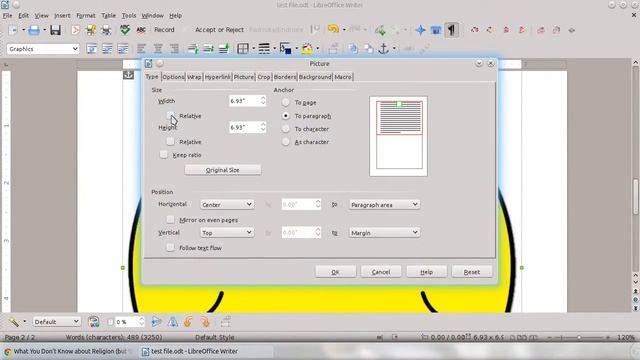Check the Keep ratio checkbox
Viewport: 640px width, 360px height.
click(164, 155)
